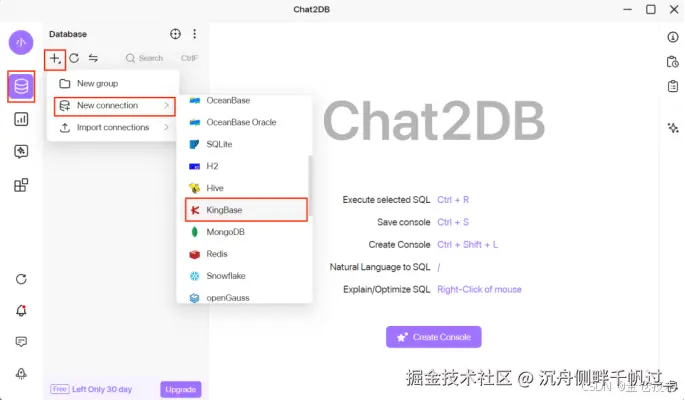Choose KingBase from the database list
The width and height of the screenshot is (685, 400).
point(246,210)
